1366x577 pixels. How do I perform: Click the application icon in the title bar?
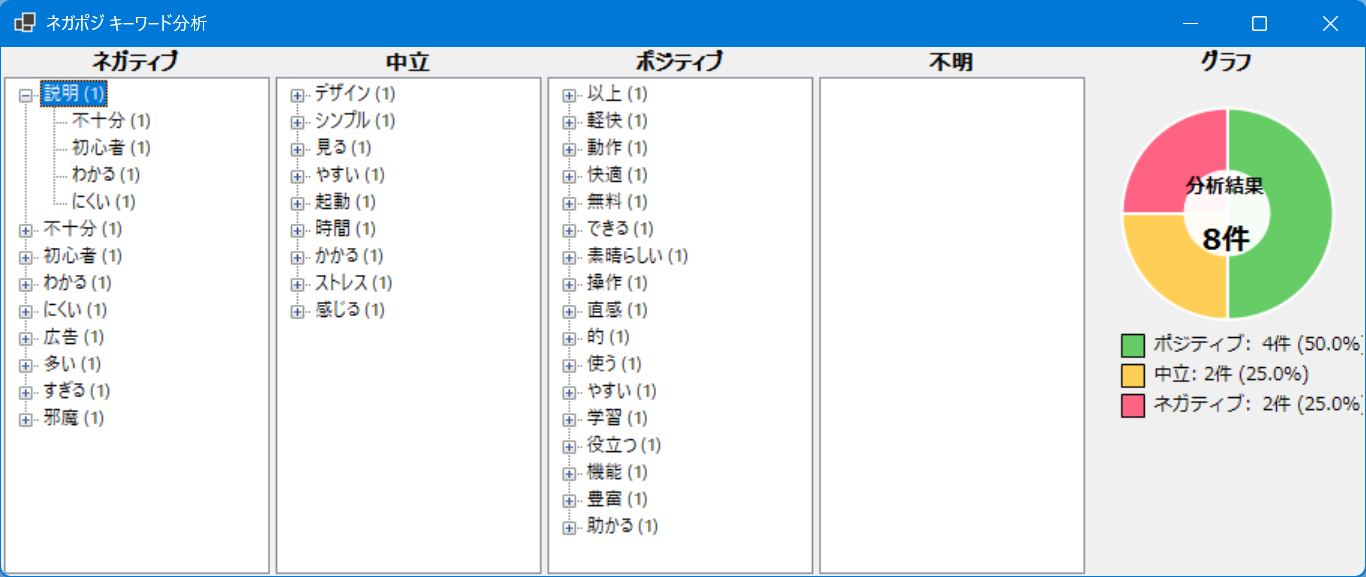pyautogui.click(x=25, y=23)
